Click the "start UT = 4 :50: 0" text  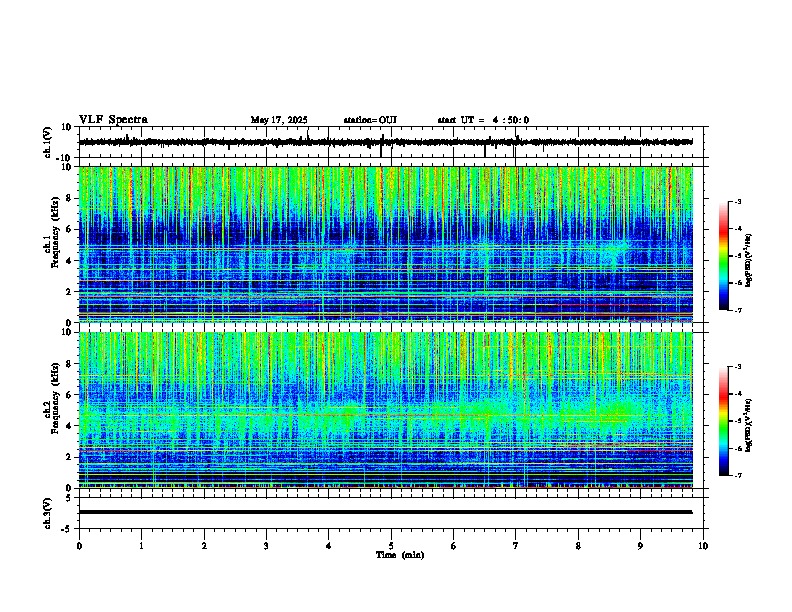pos(483,120)
